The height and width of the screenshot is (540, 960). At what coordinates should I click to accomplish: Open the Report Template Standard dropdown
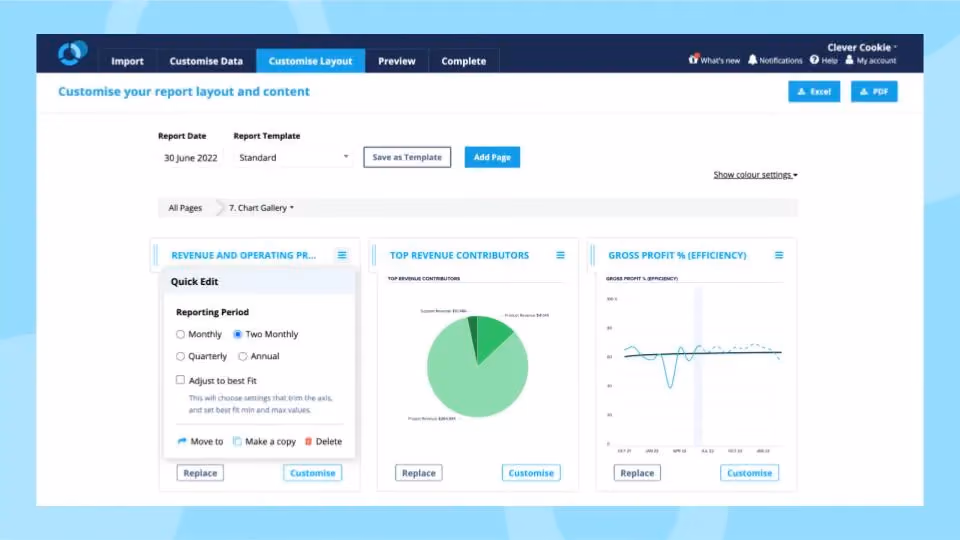(x=293, y=157)
